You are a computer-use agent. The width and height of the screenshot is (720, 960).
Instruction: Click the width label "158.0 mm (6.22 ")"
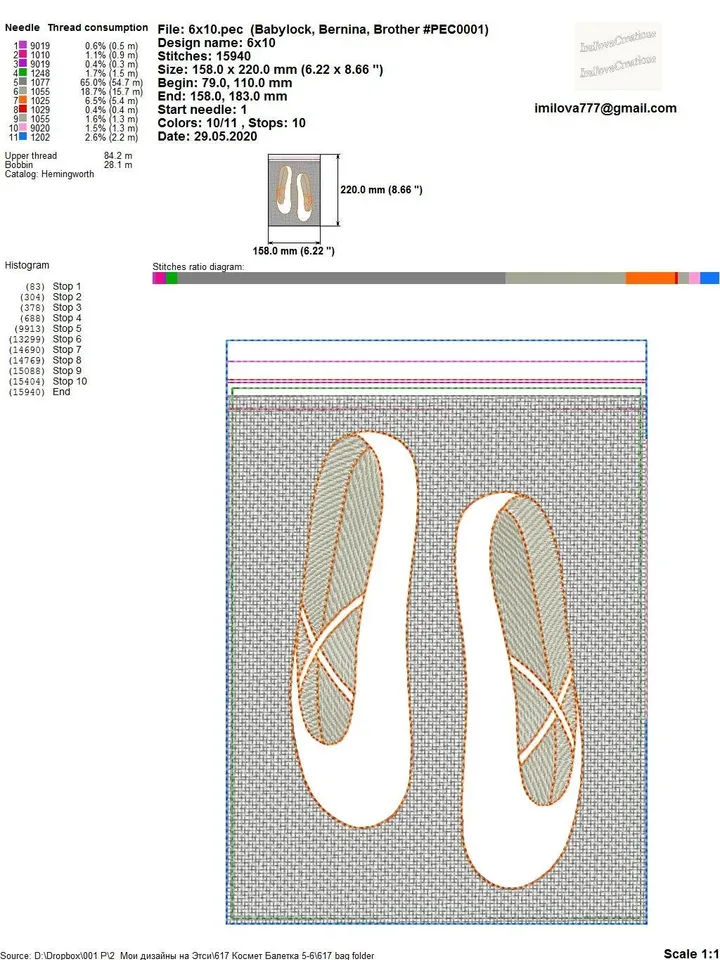(294, 251)
